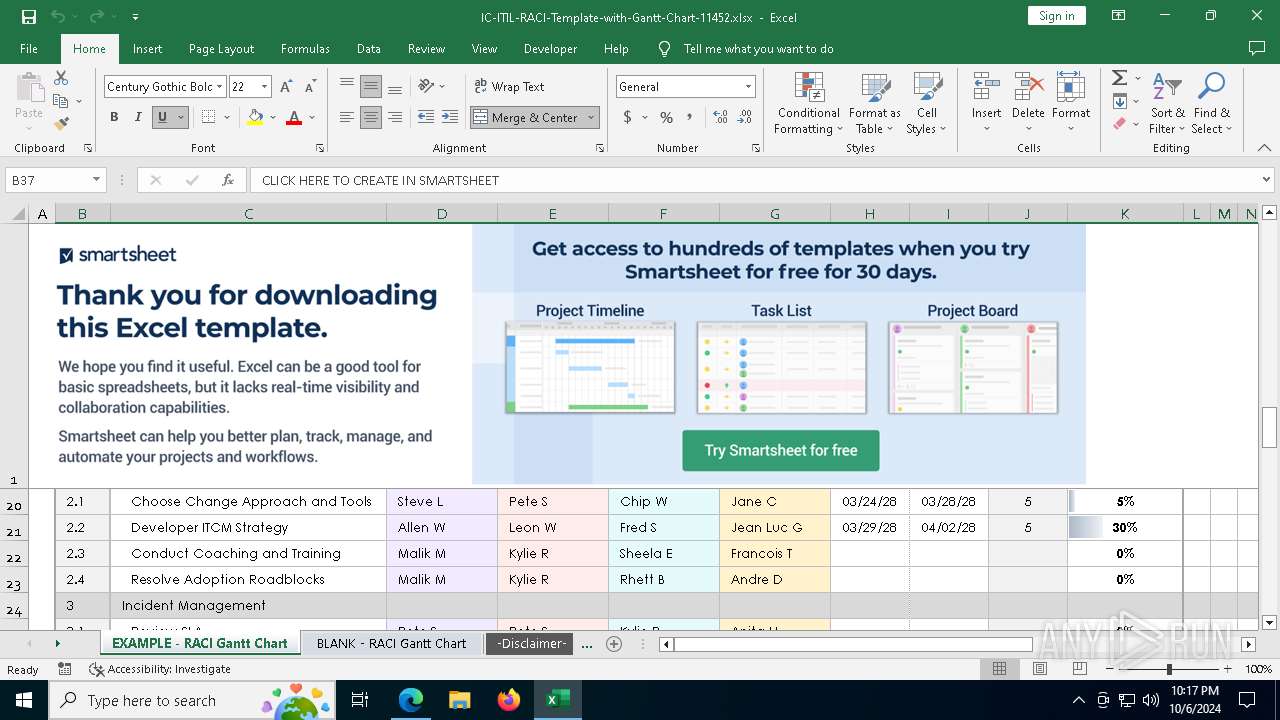Screen dimensions: 1280x720
Task: Click the Format Painter brush icon
Action: click(61, 123)
